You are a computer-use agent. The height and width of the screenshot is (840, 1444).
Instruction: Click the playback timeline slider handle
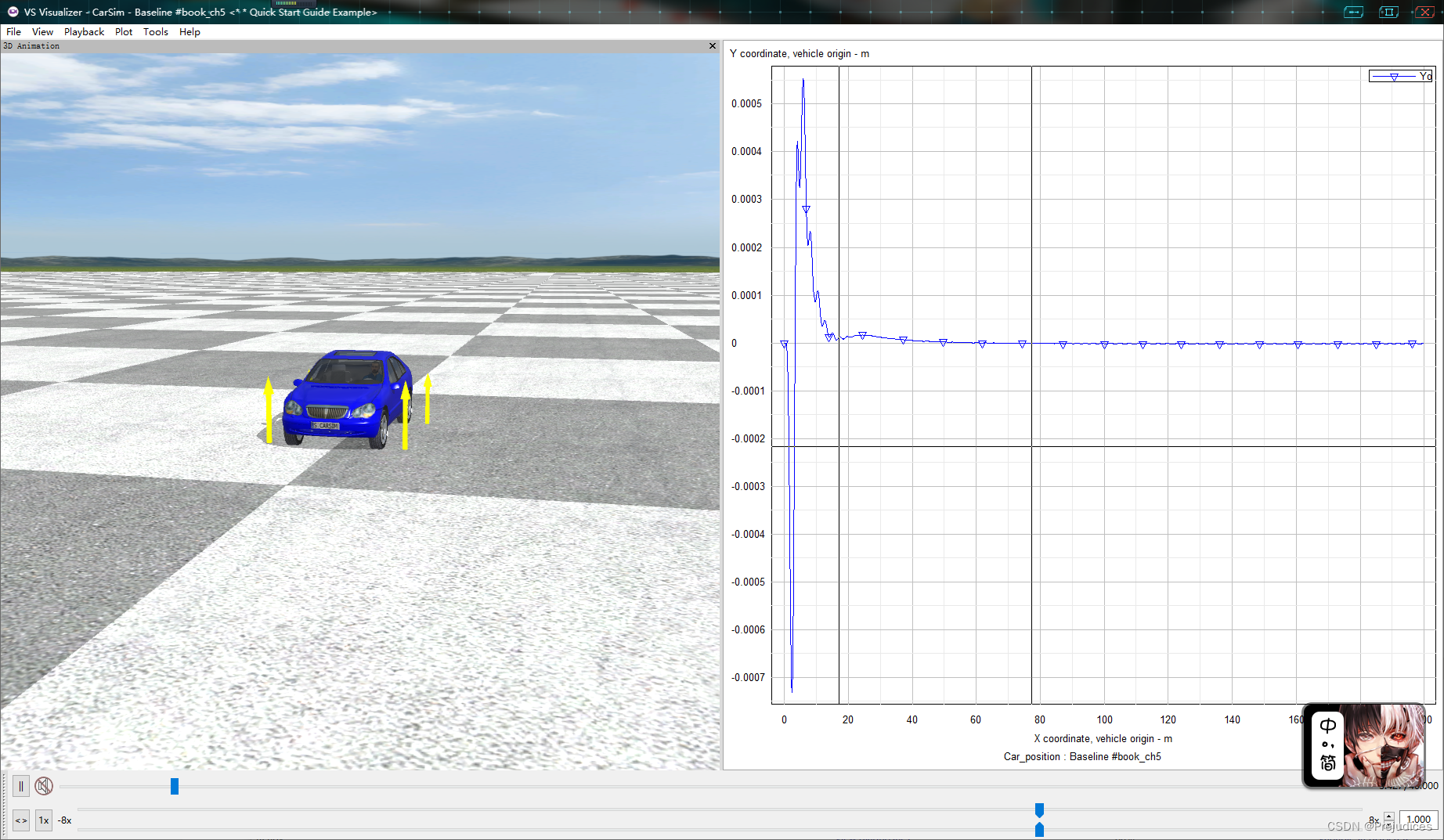pyautogui.click(x=175, y=786)
